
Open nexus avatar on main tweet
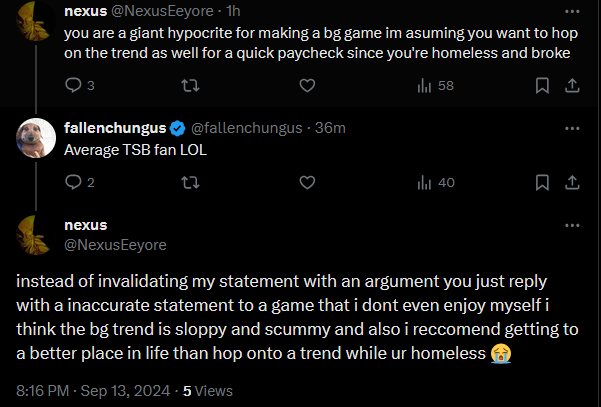pos(36,236)
